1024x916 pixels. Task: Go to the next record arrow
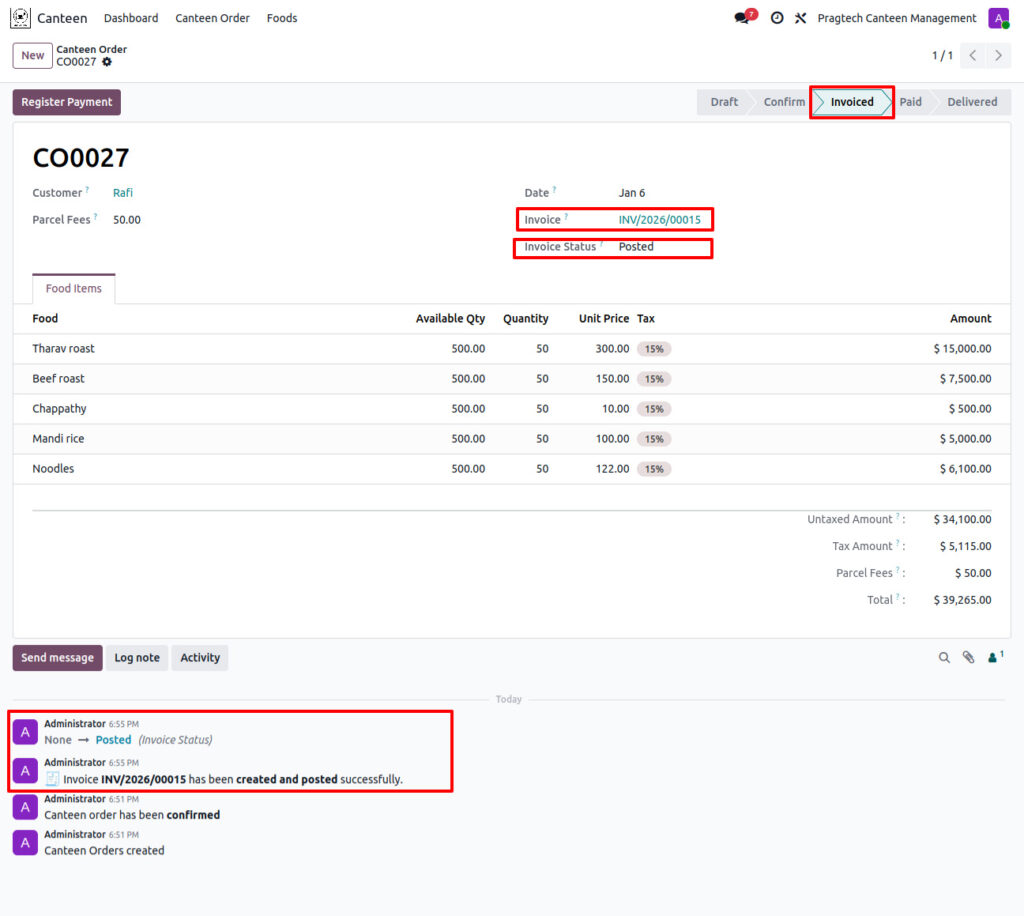(x=998, y=56)
